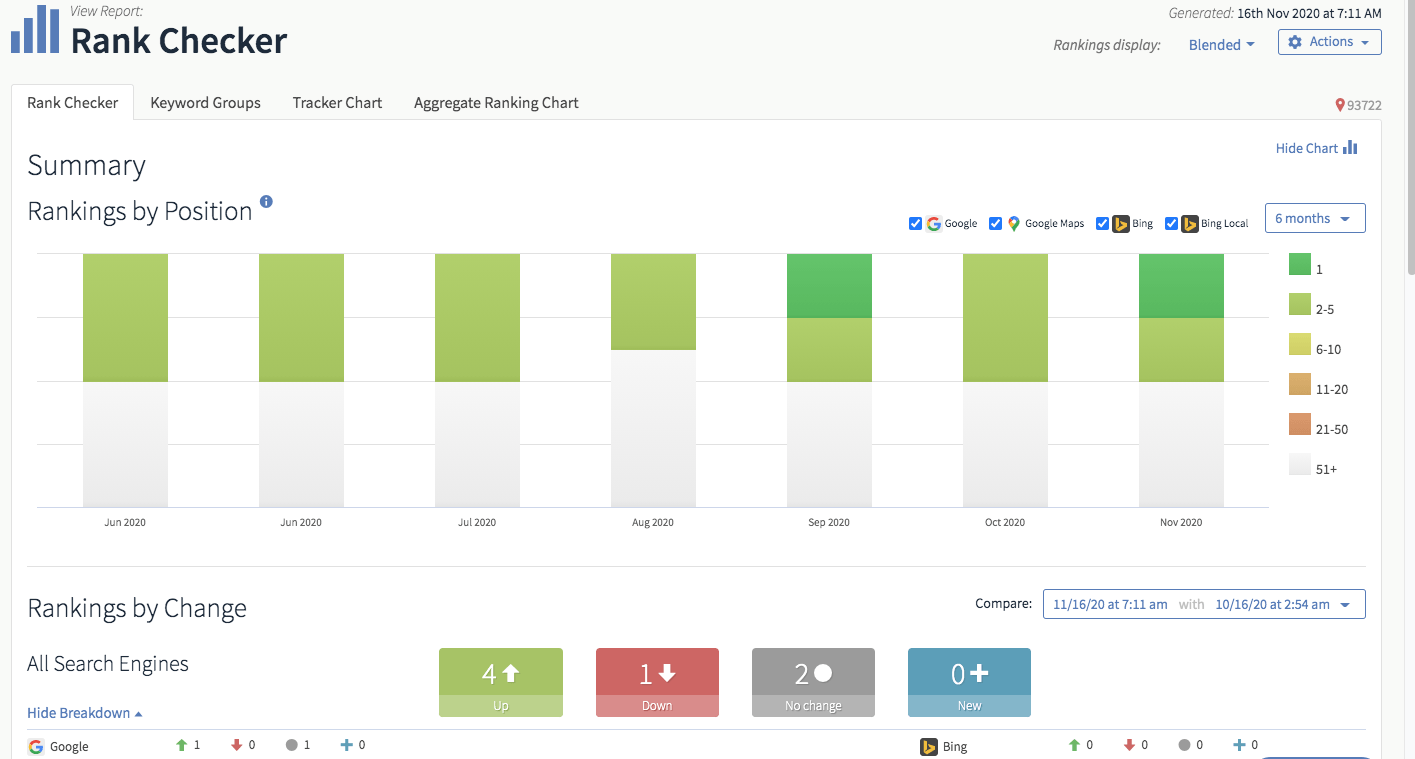The height and width of the screenshot is (759, 1415).
Task: Click the dark green position 1 legend swatch
Action: pos(1299,265)
